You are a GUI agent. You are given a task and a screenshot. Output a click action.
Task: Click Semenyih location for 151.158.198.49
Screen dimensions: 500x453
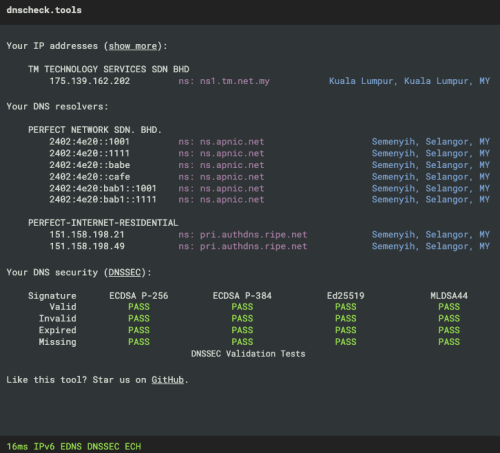[431, 246]
